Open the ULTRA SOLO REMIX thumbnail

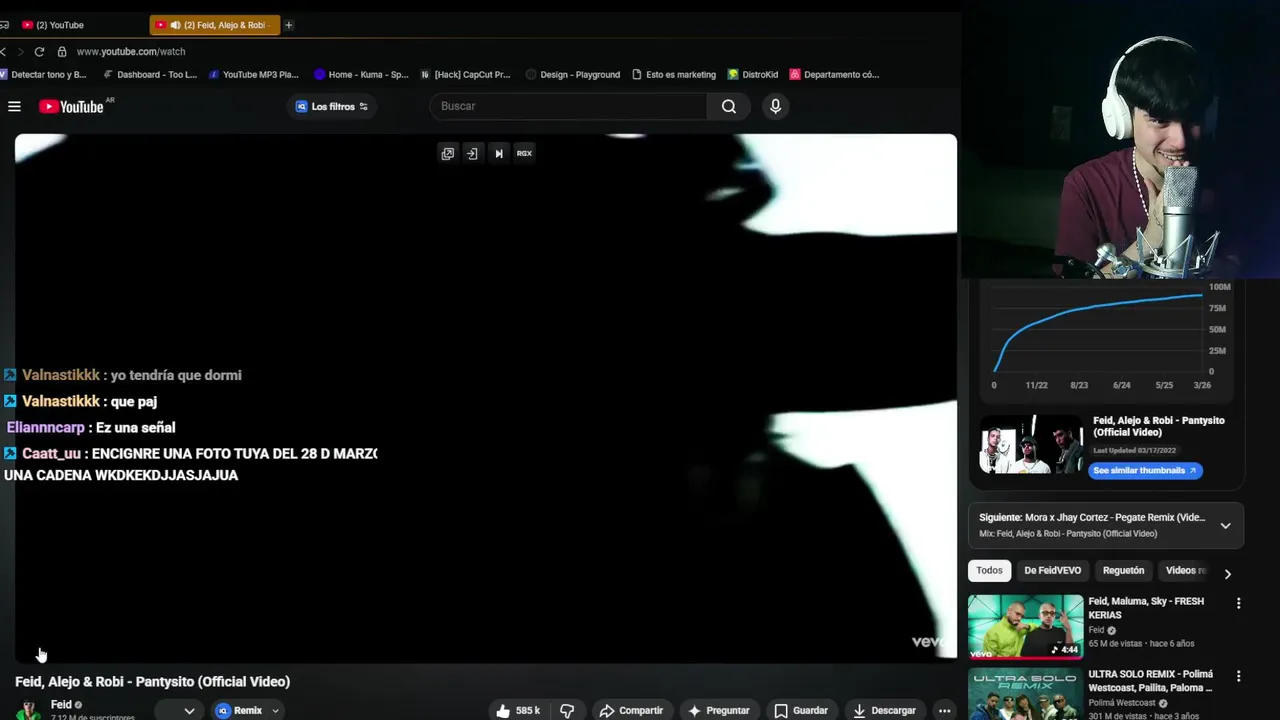(1025, 694)
